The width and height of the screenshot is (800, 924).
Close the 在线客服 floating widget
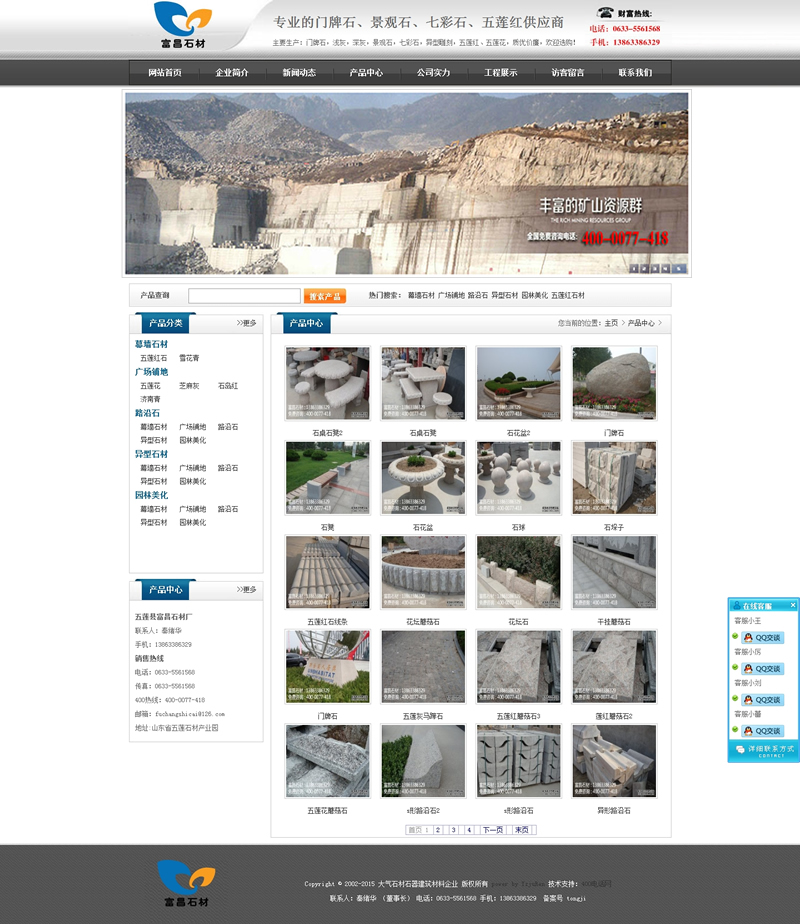[x=793, y=605]
